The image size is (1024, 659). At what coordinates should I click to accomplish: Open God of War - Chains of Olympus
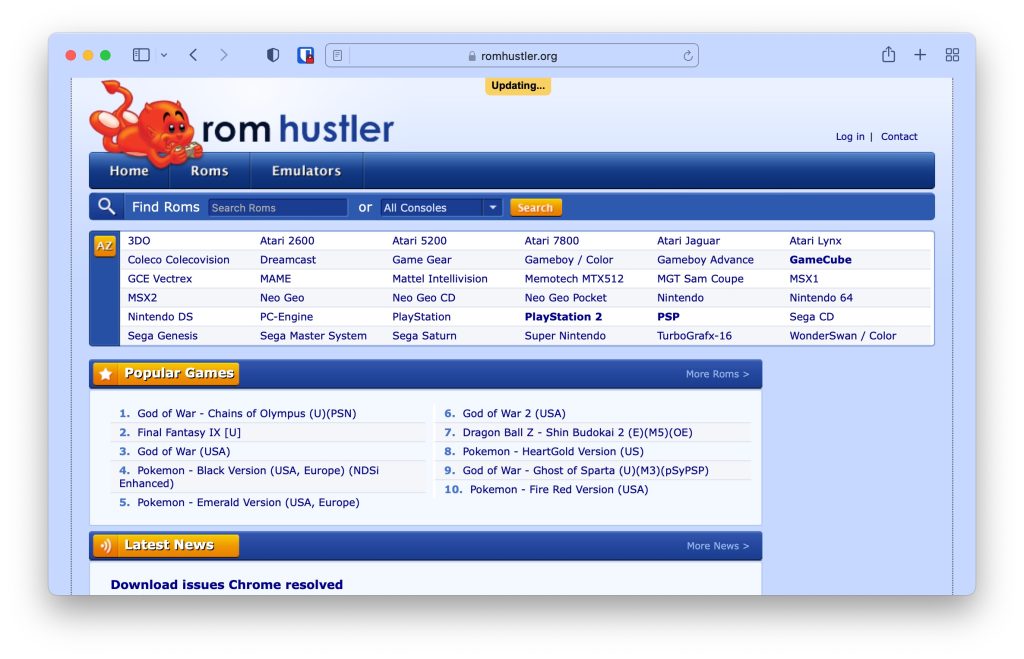(247, 413)
